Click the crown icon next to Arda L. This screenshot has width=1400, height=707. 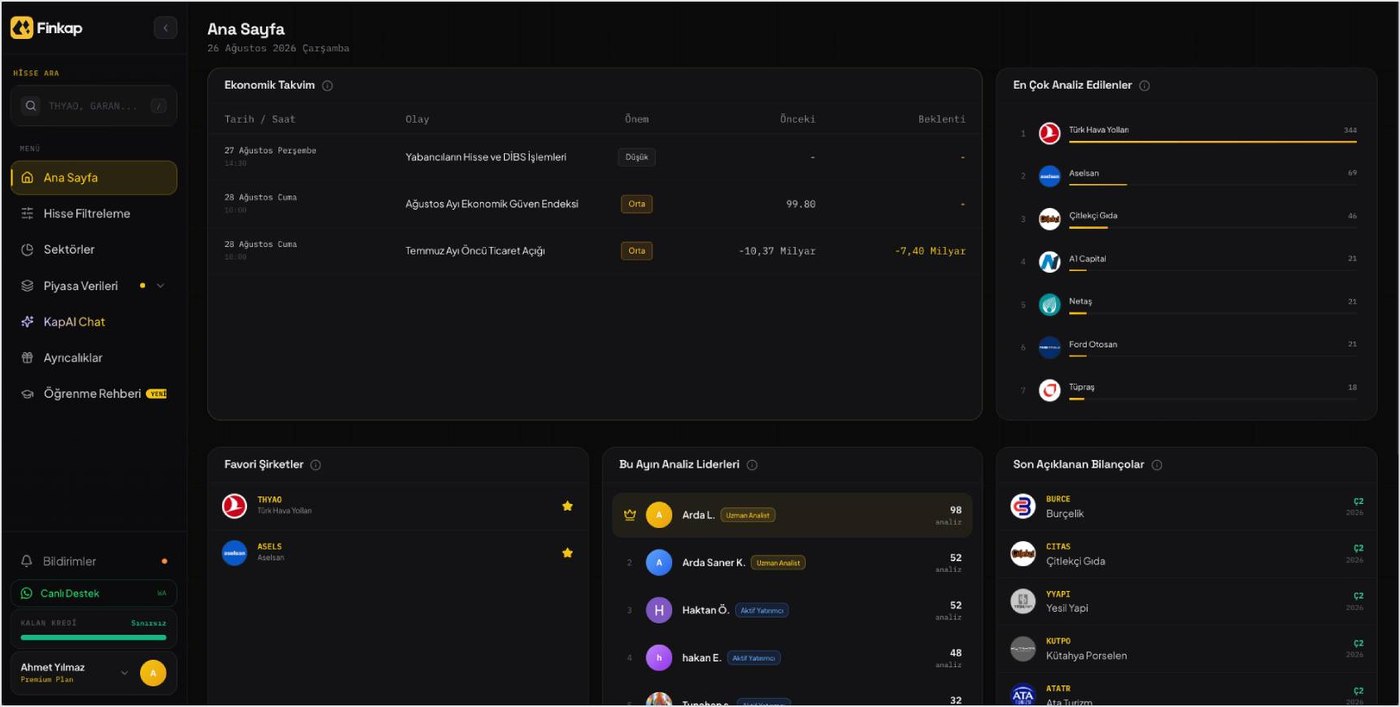(x=629, y=515)
